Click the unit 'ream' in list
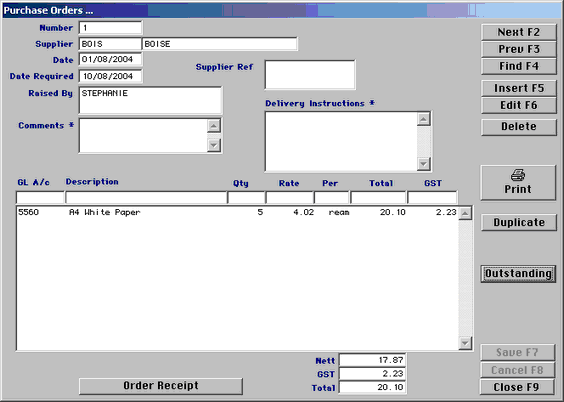 tap(339, 213)
